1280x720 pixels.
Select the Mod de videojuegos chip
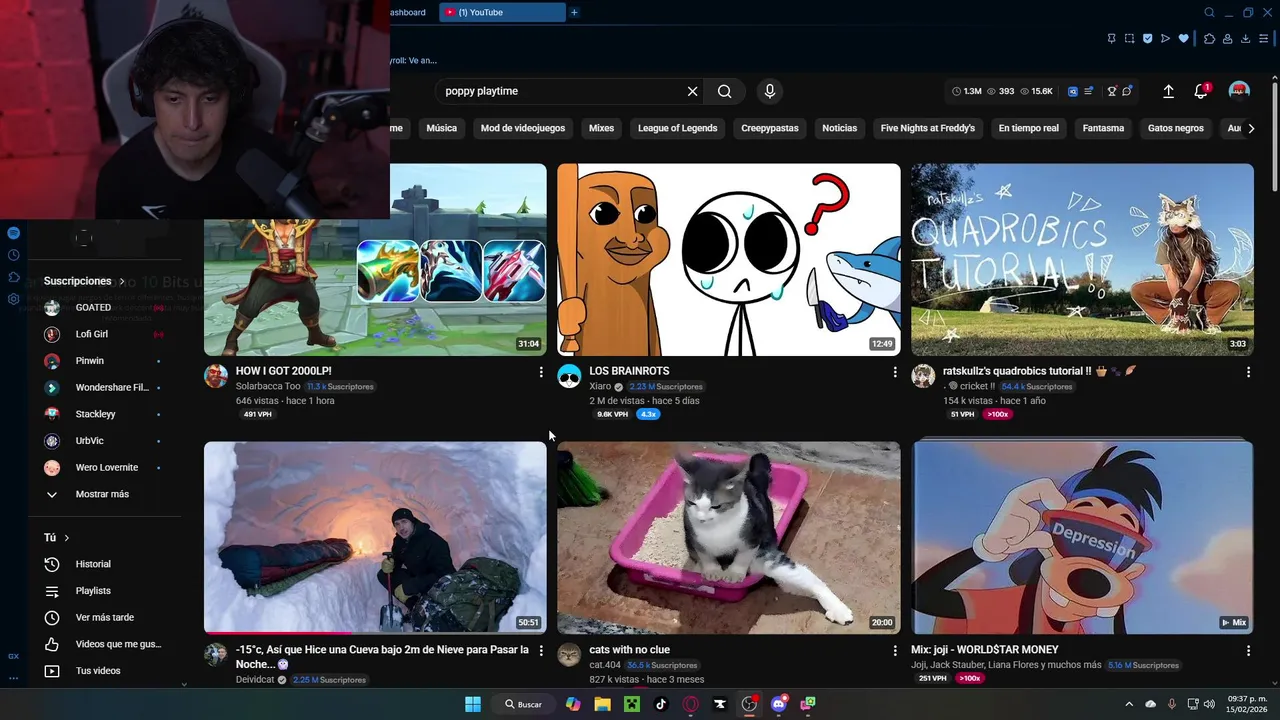click(x=523, y=128)
